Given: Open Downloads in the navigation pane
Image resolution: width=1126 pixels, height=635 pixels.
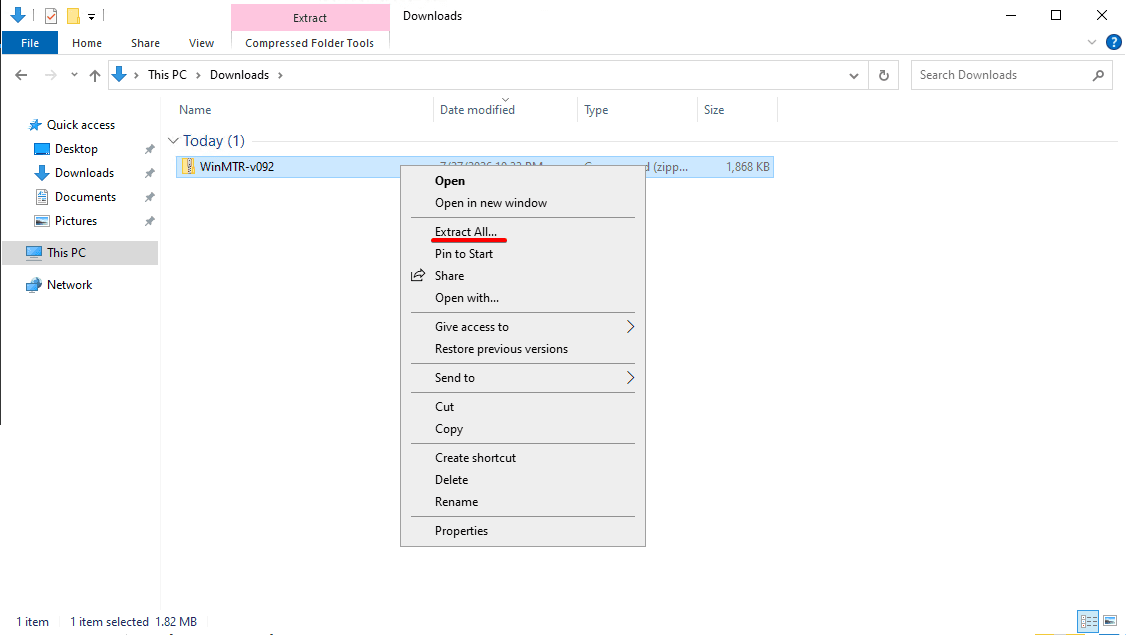Looking at the screenshot, I should tap(84, 173).
